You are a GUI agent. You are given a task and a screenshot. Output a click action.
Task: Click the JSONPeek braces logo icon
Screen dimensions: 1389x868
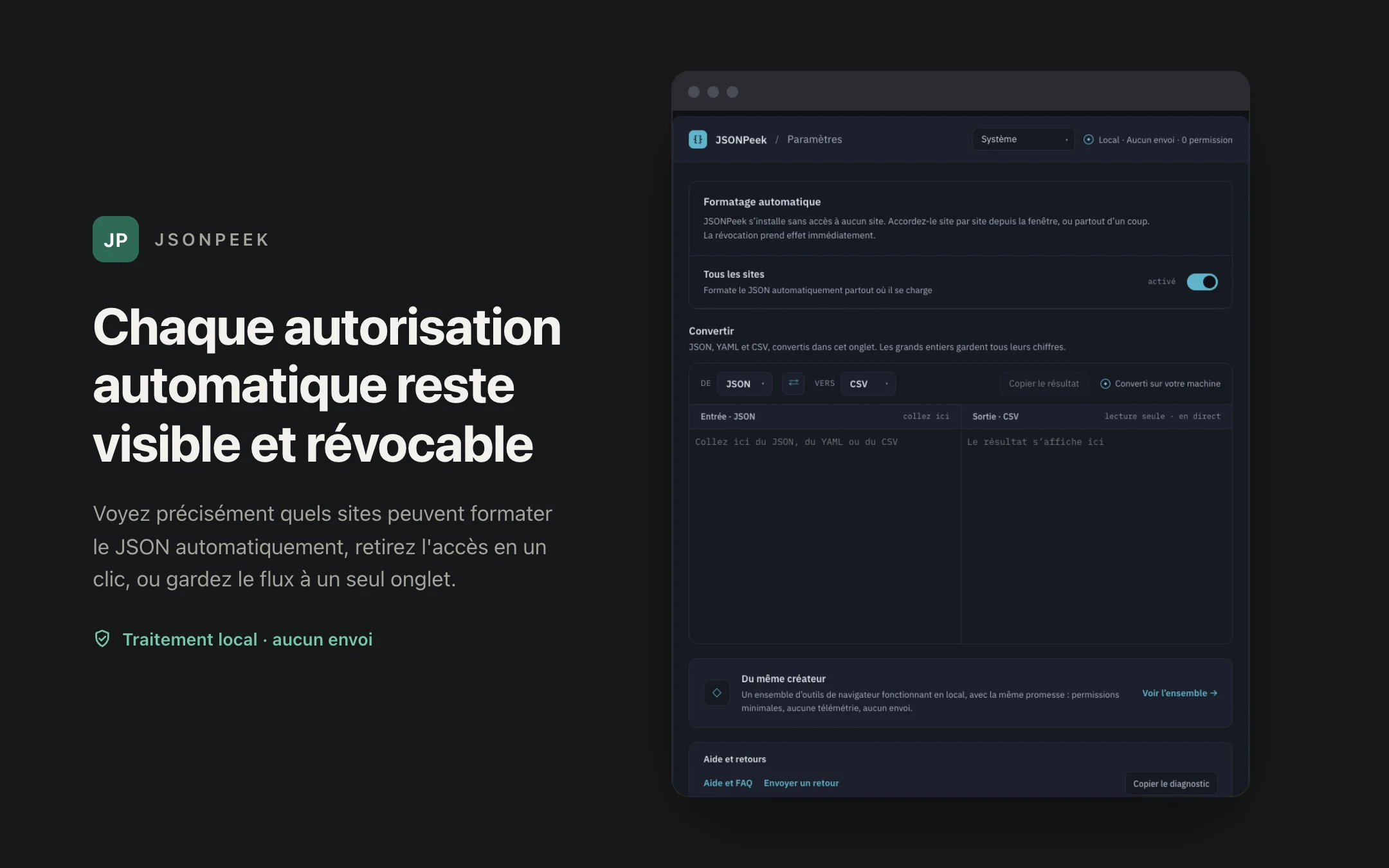698,140
